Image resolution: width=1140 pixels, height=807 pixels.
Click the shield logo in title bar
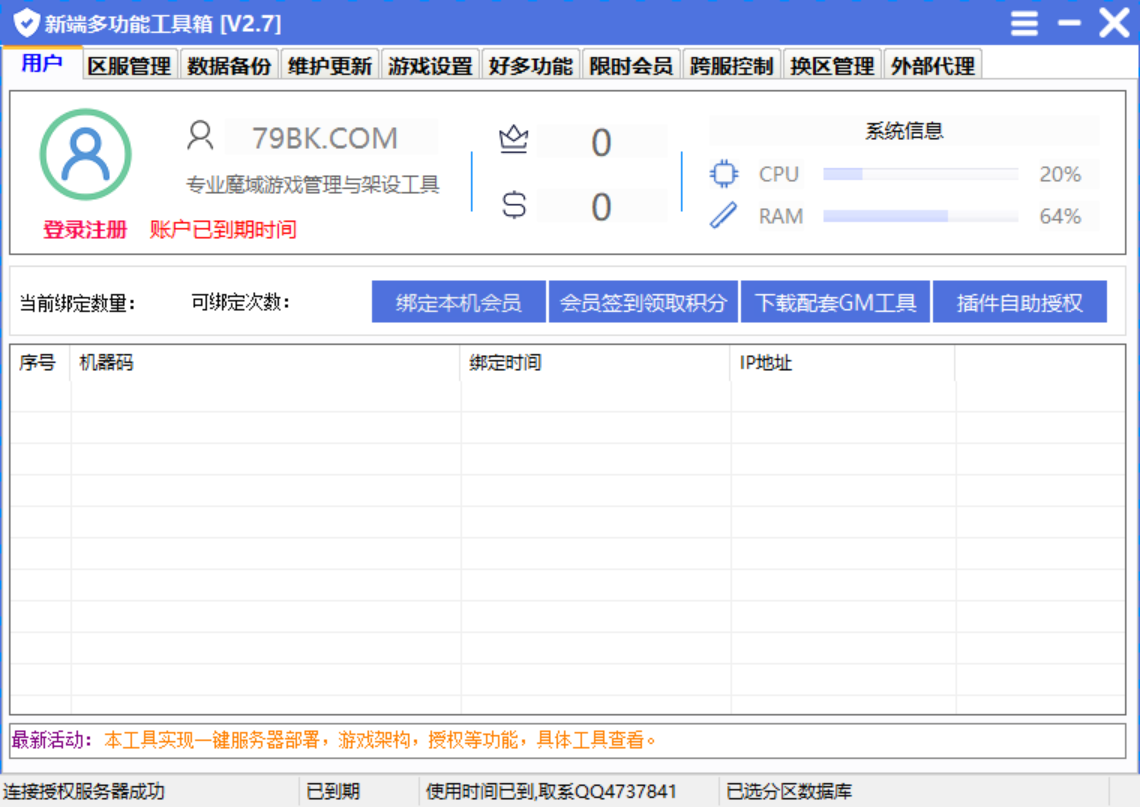[26, 23]
